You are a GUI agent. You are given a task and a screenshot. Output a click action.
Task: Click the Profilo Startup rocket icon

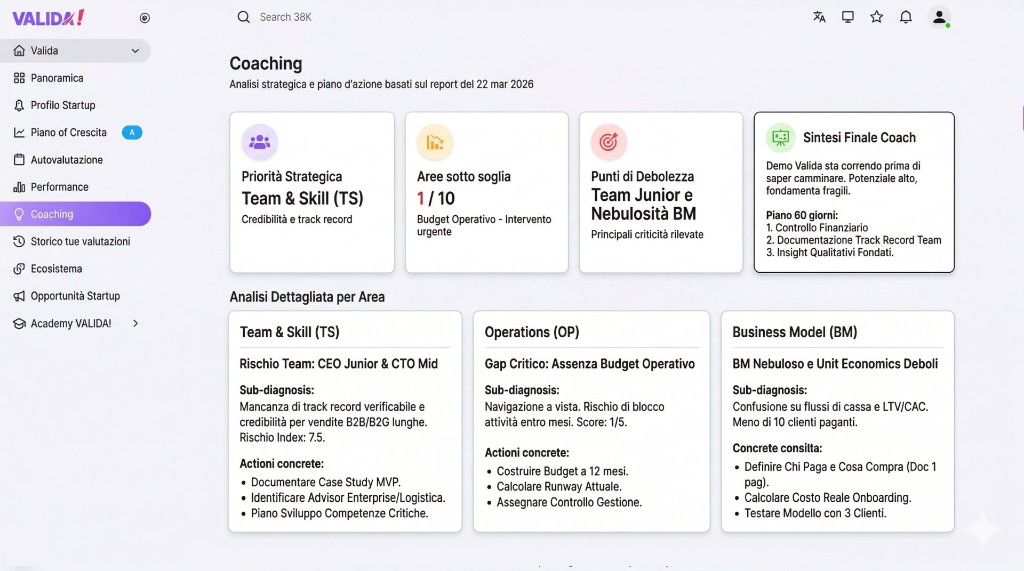[x=19, y=105]
